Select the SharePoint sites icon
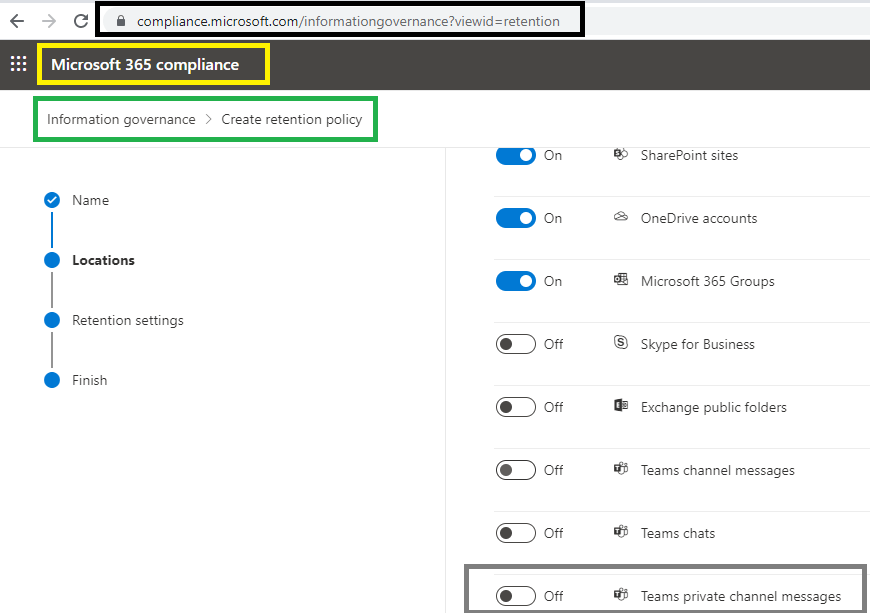870x613 pixels. 619,155
